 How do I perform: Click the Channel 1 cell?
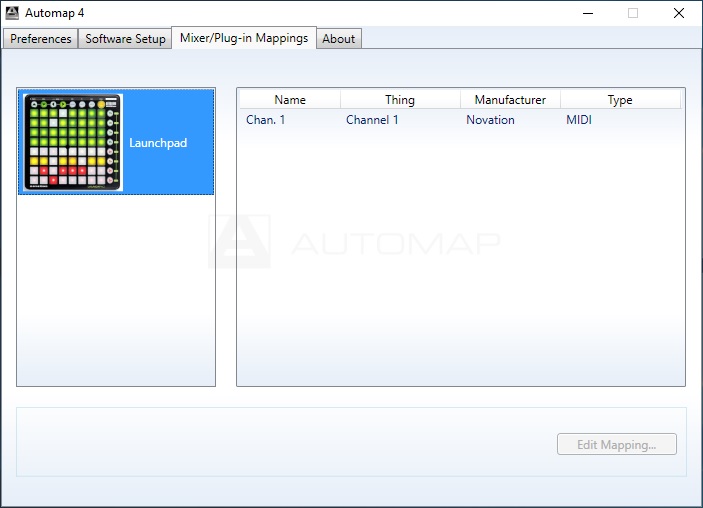(372, 120)
